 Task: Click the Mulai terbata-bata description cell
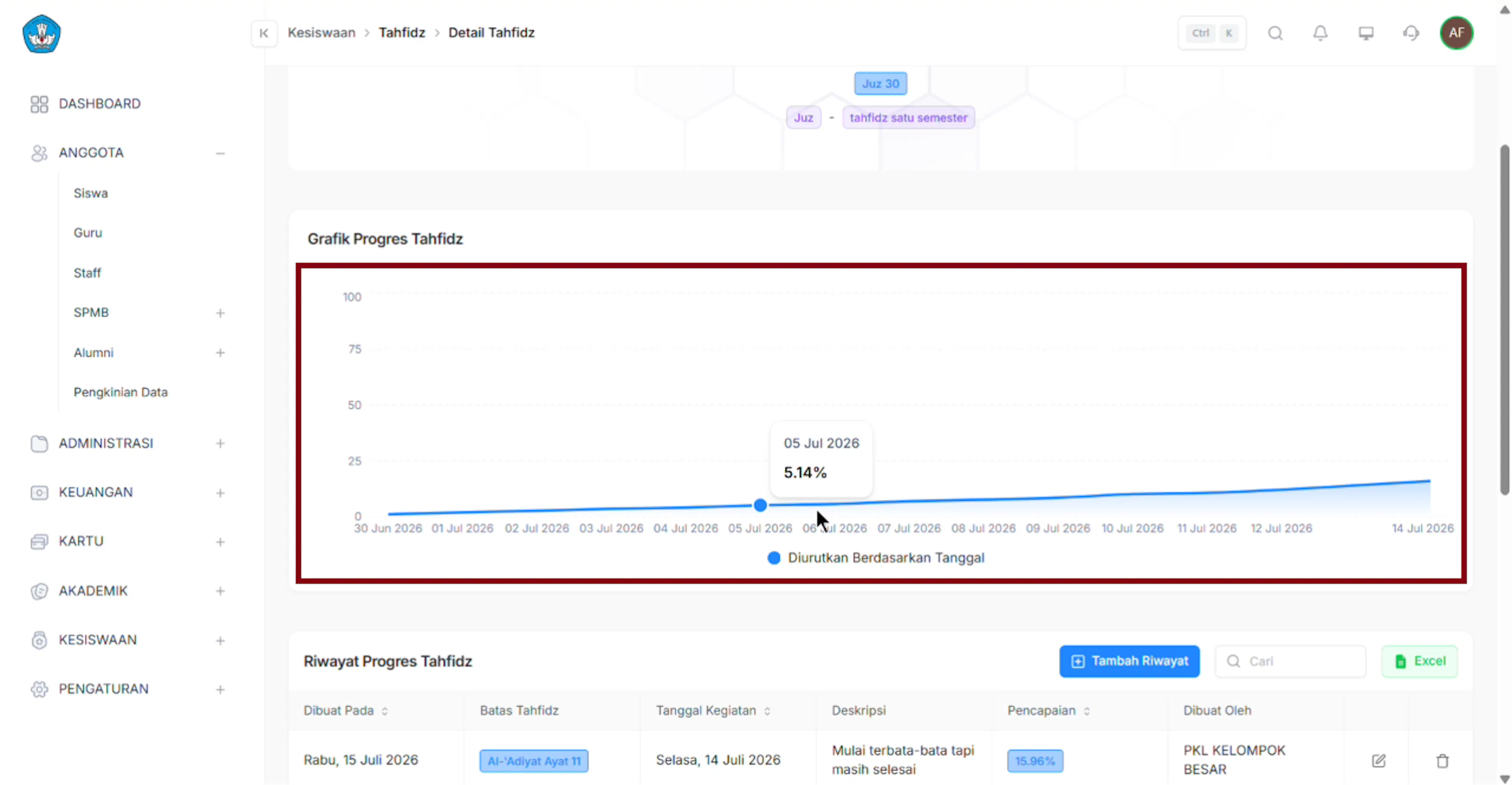903,760
